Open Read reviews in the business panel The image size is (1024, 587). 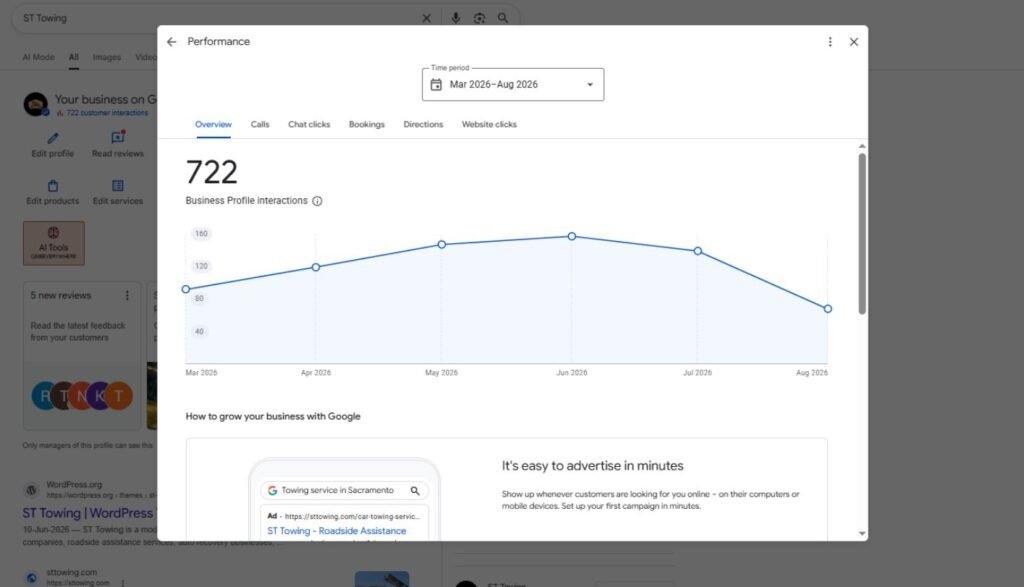point(118,144)
